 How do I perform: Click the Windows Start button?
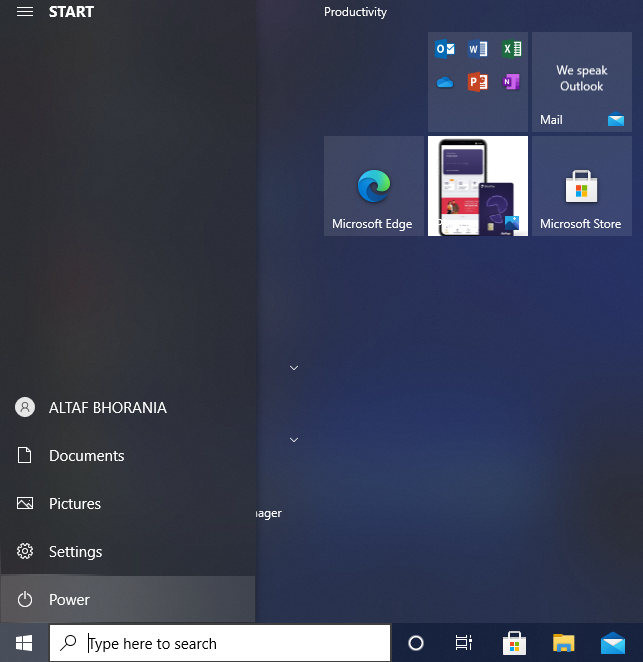point(24,643)
